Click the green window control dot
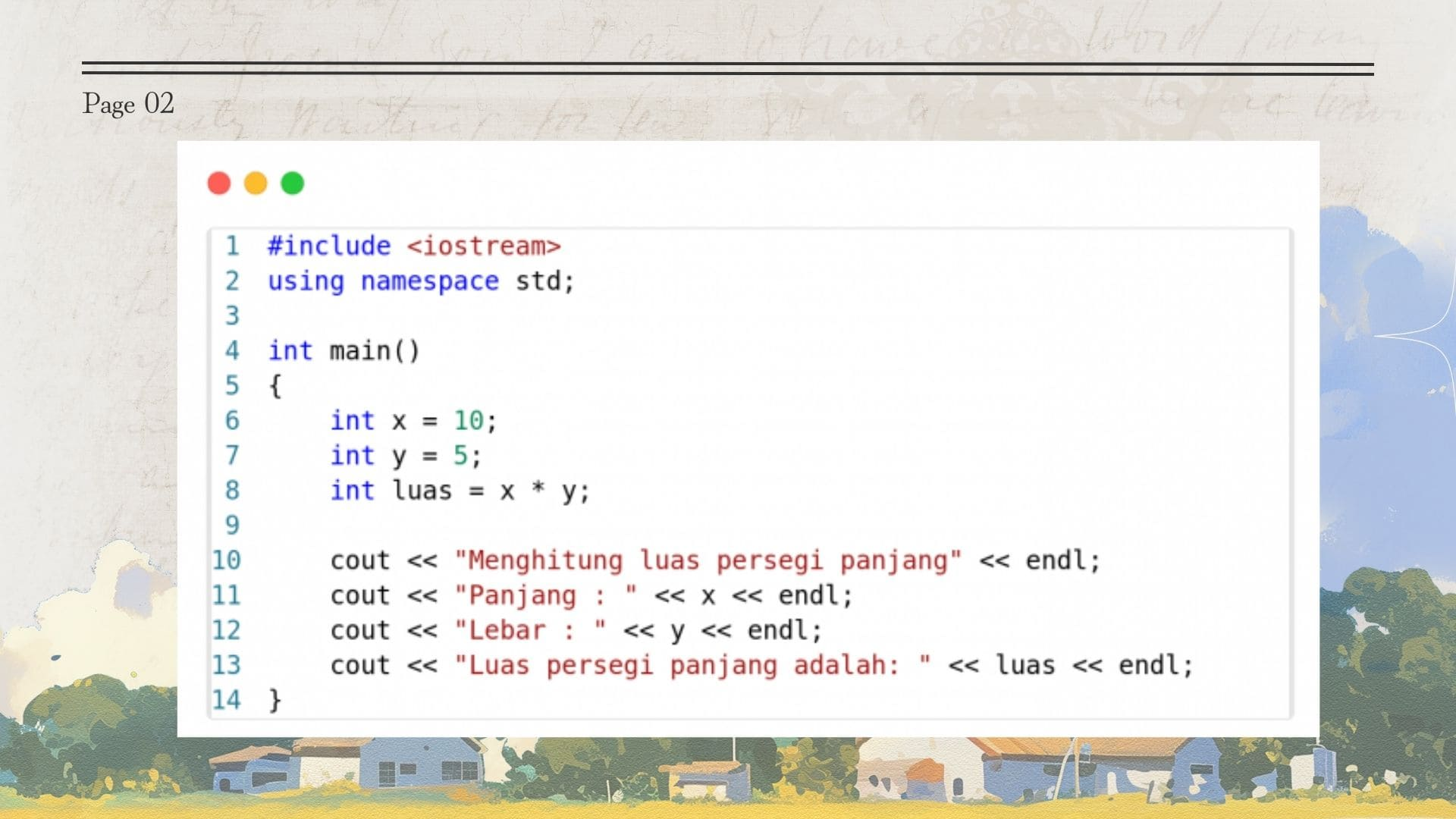 coord(291,182)
